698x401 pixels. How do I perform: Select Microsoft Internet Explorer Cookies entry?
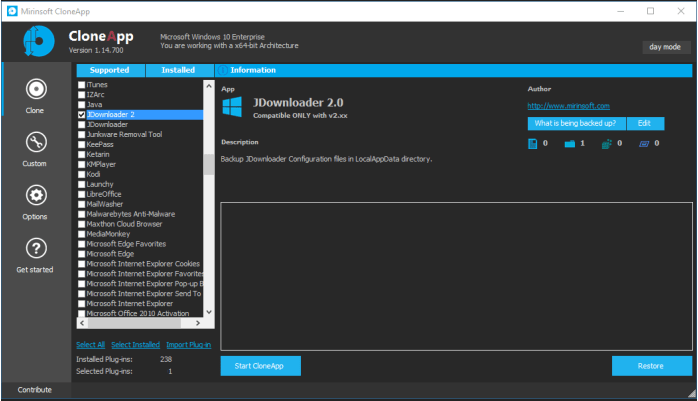click(143, 264)
